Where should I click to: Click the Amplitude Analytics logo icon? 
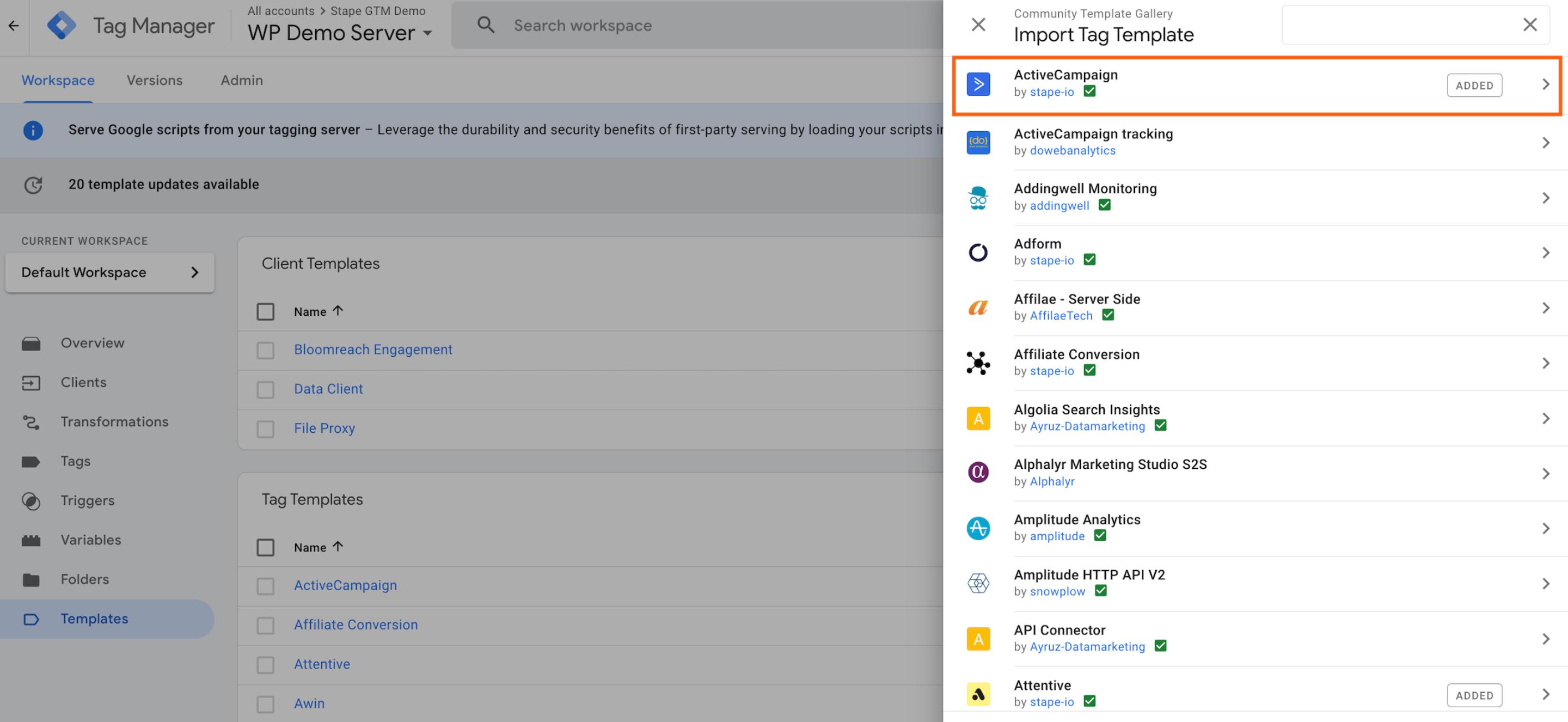[x=978, y=528]
